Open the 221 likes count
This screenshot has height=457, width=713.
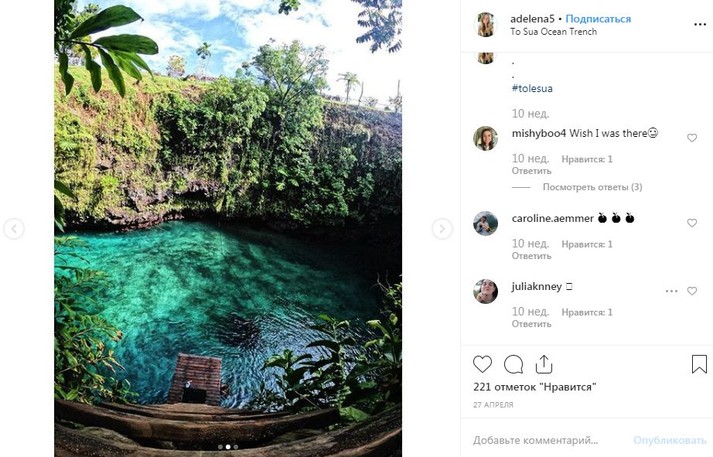(x=534, y=386)
